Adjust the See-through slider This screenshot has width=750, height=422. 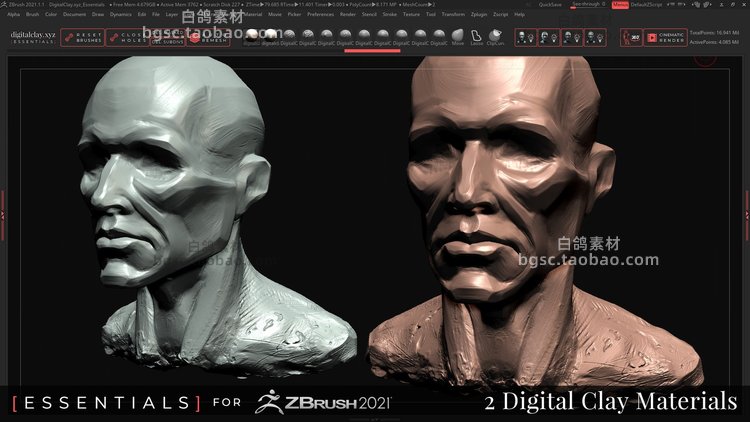[x=589, y=5]
